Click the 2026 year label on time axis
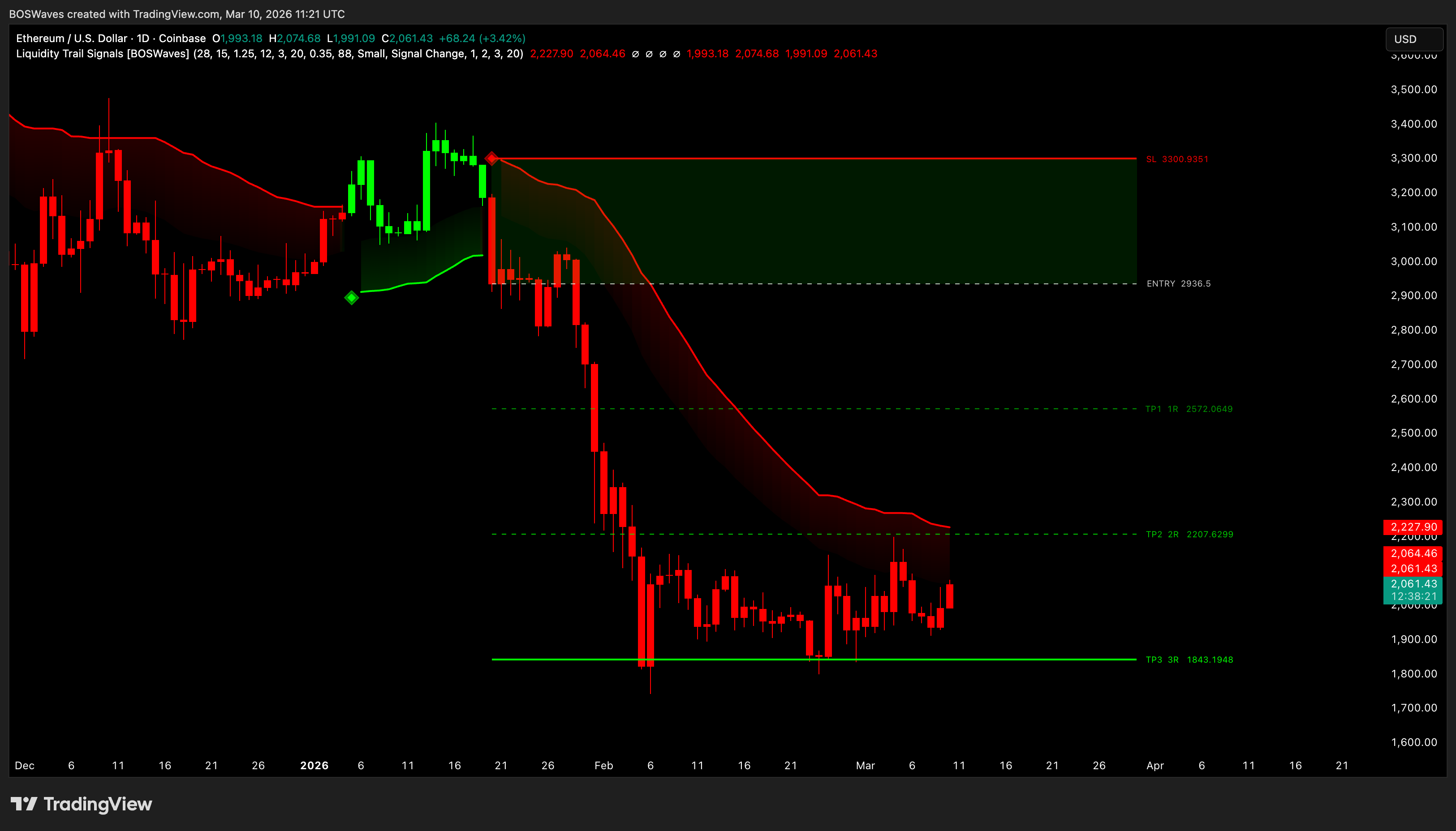This screenshot has width=1456, height=831. 314,765
